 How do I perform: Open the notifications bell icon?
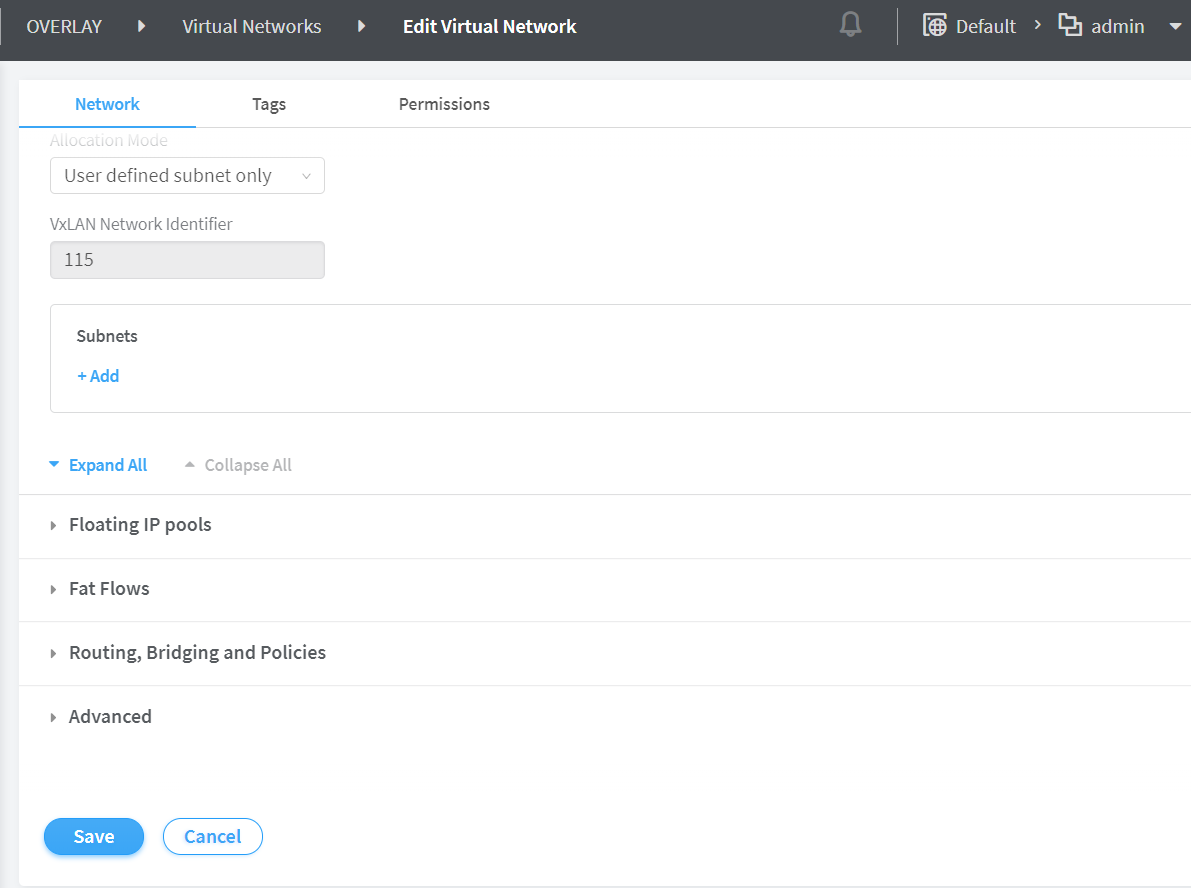pos(850,26)
